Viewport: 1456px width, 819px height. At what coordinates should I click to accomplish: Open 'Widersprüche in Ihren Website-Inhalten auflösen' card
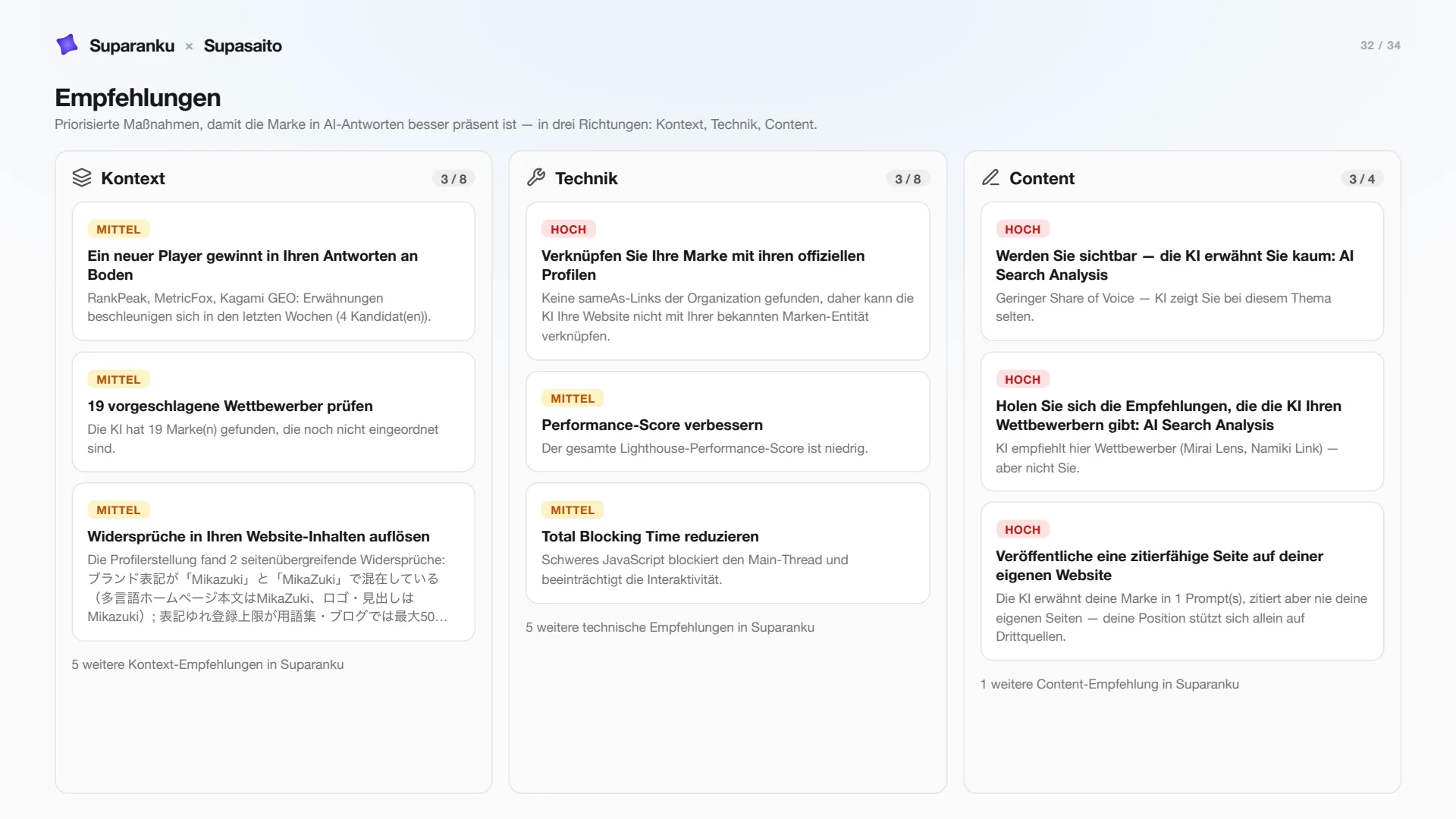click(x=273, y=562)
